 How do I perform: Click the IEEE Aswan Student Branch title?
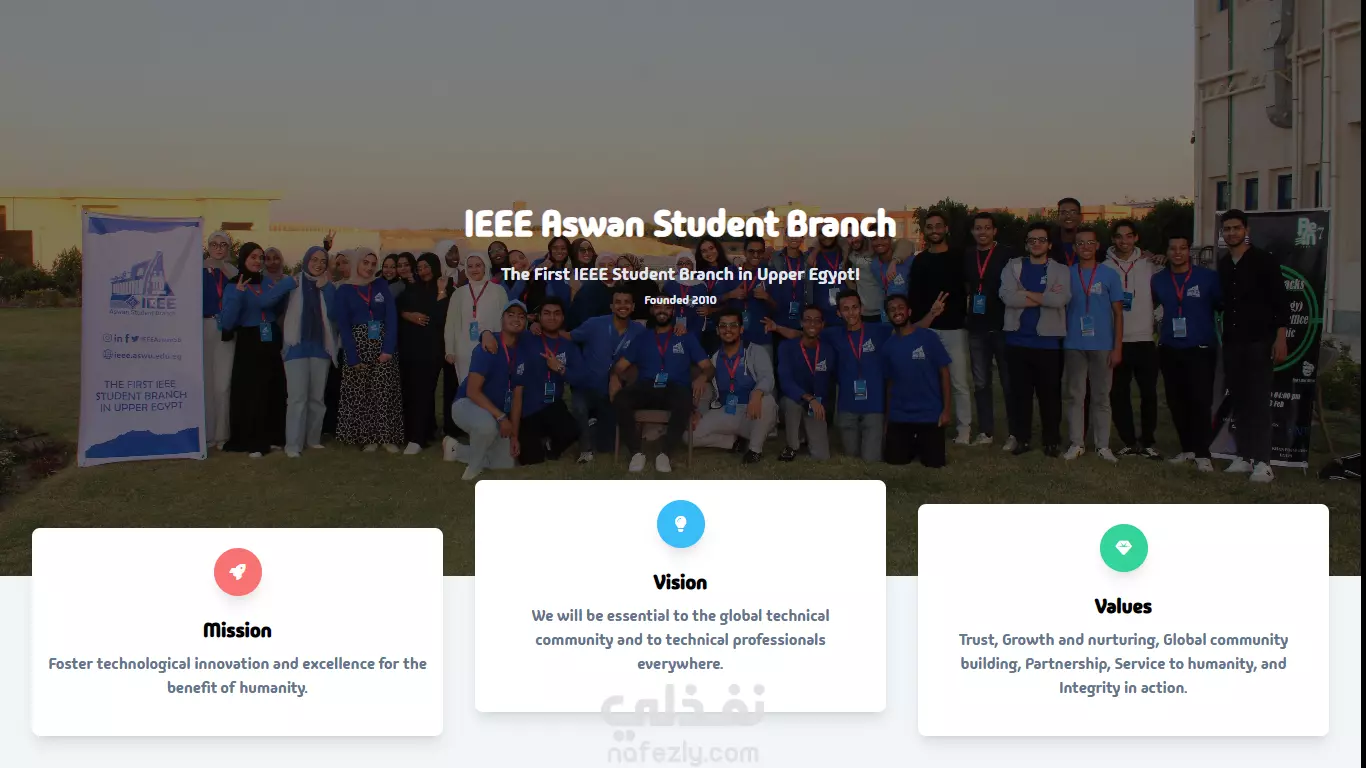coord(680,224)
